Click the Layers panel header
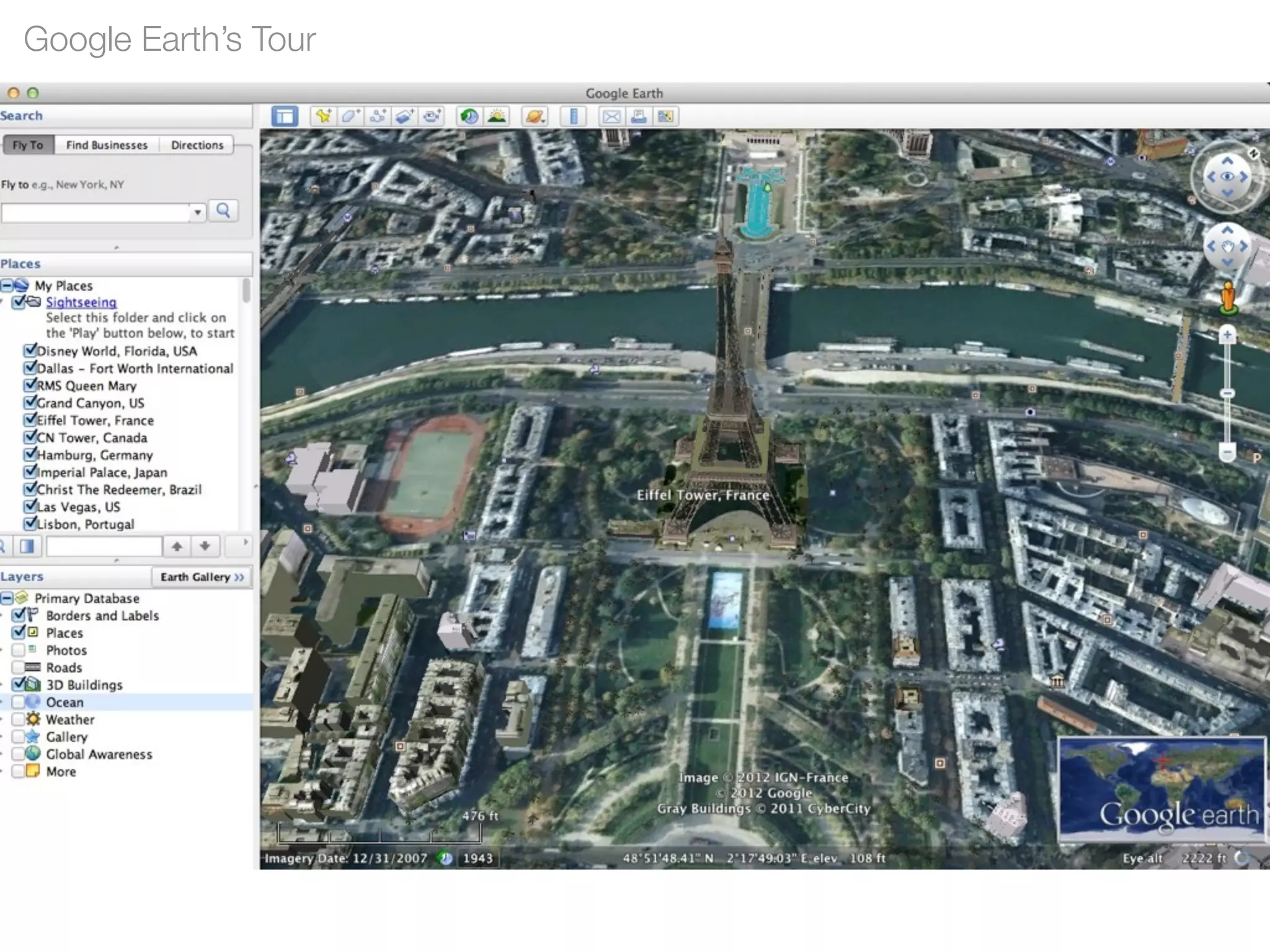This screenshot has height=952, width=1270. click(74, 577)
